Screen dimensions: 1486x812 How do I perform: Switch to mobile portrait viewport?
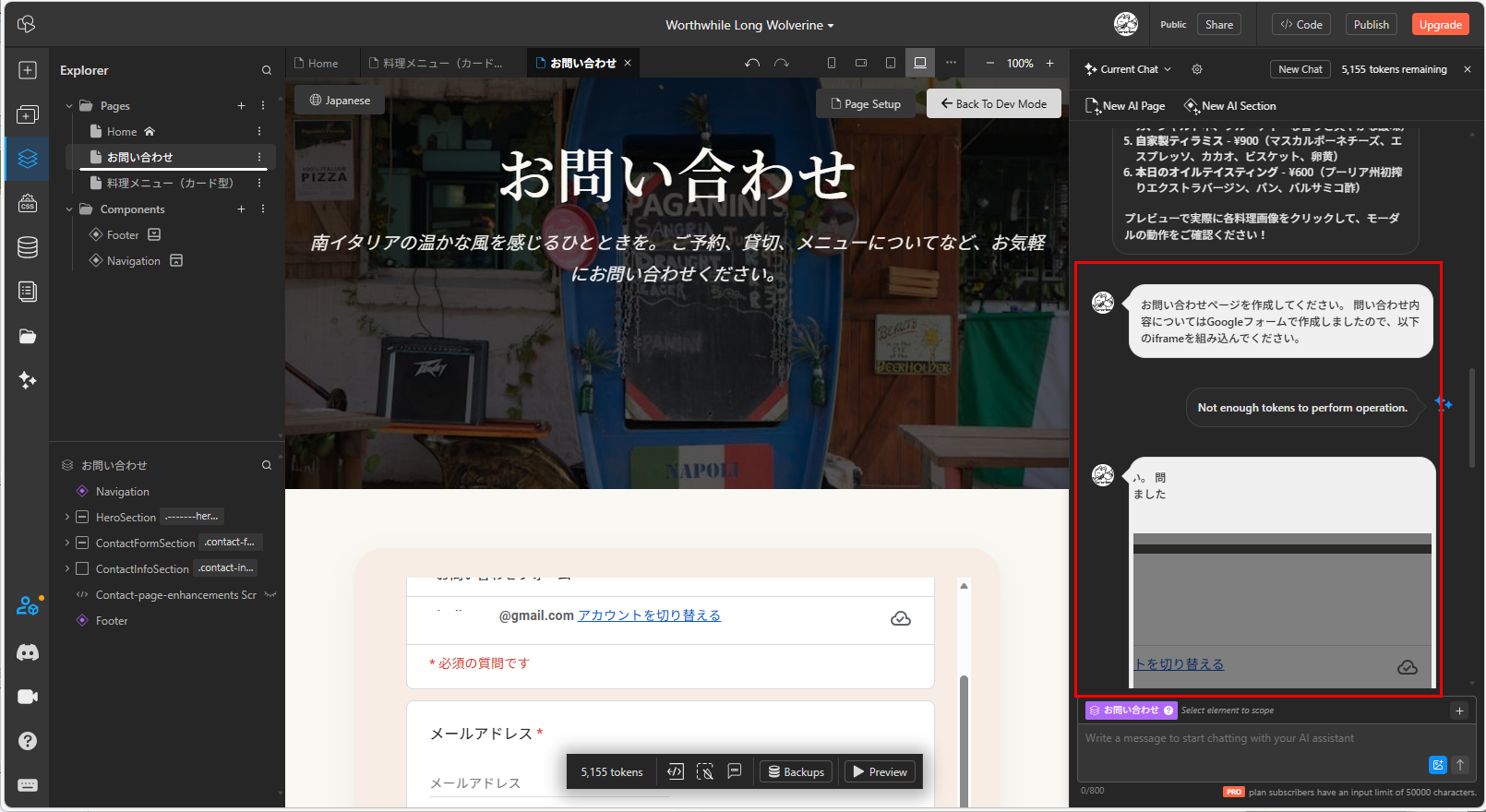coord(832,63)
